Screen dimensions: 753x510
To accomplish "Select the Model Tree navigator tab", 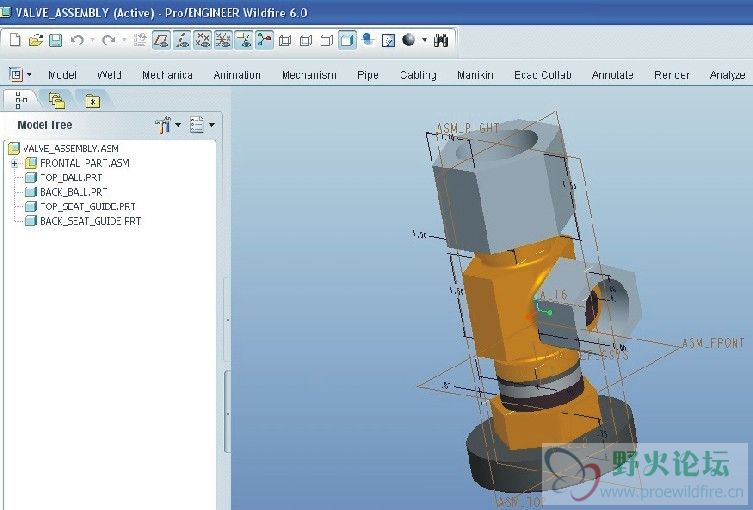I will coord(20,100).
